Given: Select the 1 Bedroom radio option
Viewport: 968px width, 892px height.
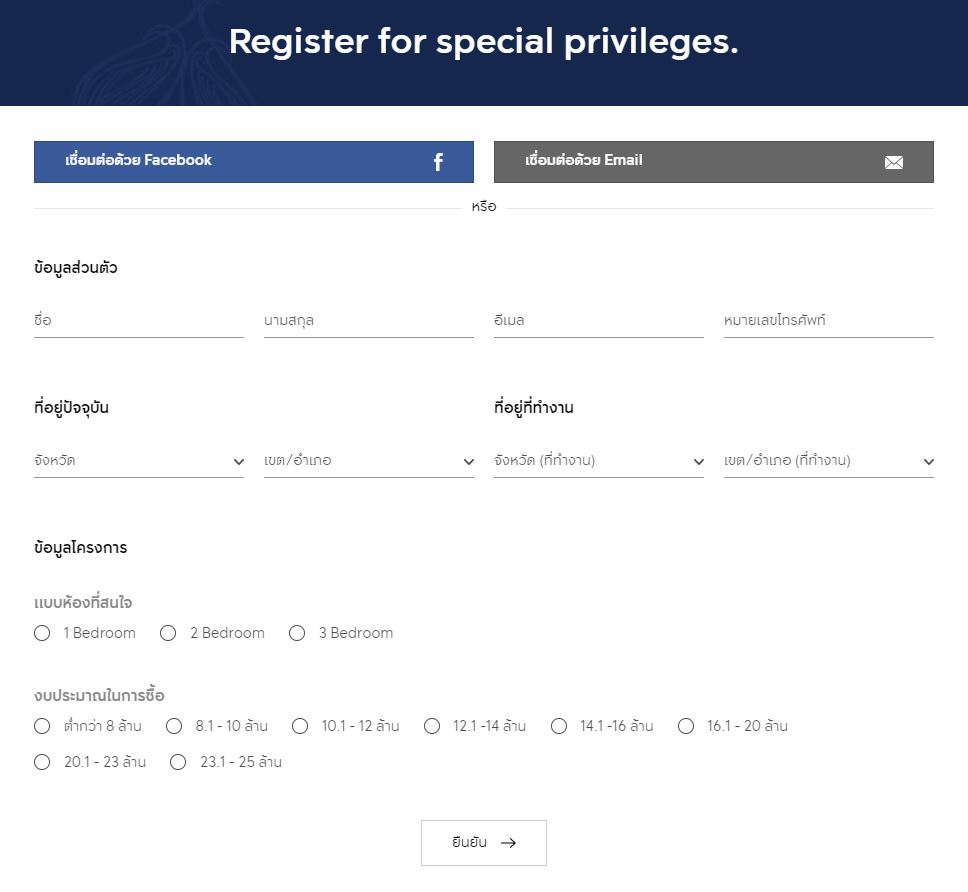Looking at the screenshot, I should tap(42, 633).
